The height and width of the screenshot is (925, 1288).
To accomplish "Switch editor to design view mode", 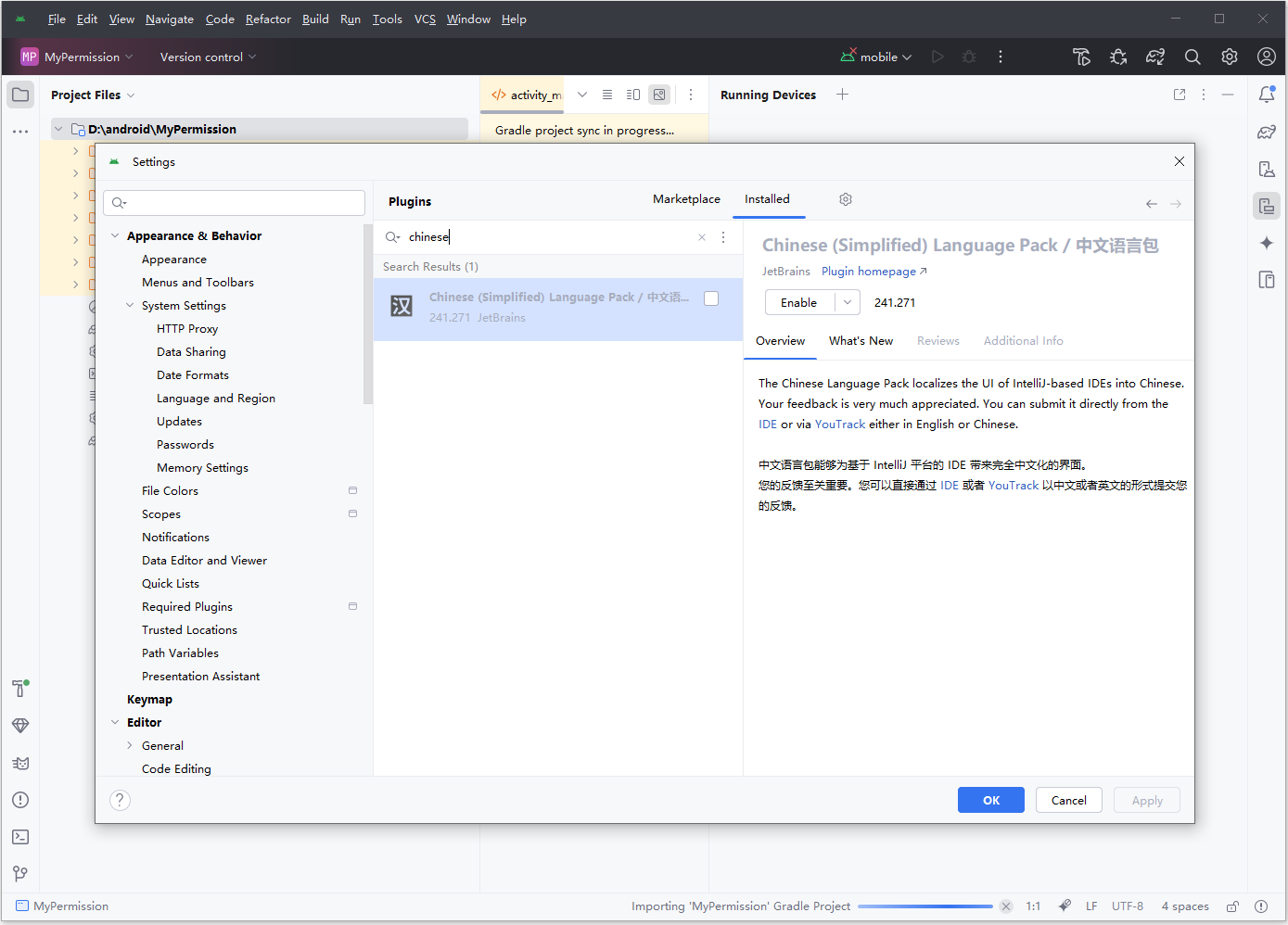I will point(659,95).
